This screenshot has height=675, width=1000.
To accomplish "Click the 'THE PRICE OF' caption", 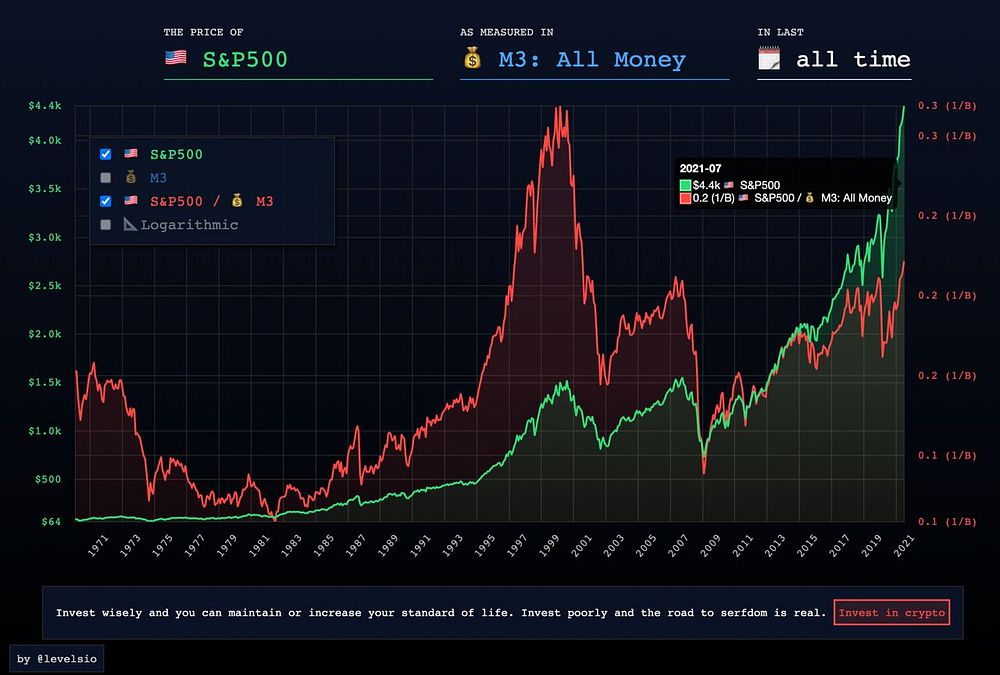I will point(203,32).
